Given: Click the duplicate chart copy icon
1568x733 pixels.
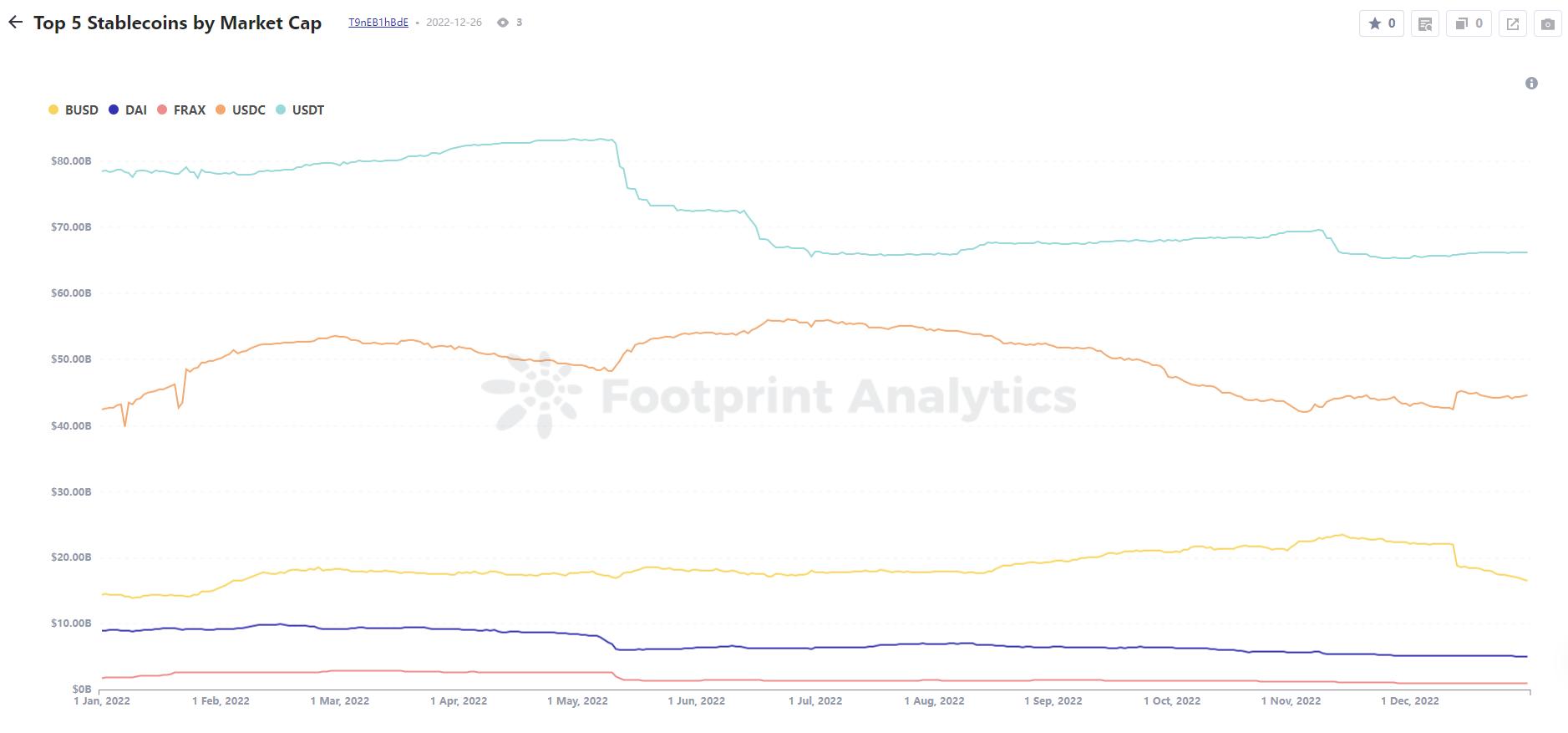Looking at the screenshot, I should 1468,23.
